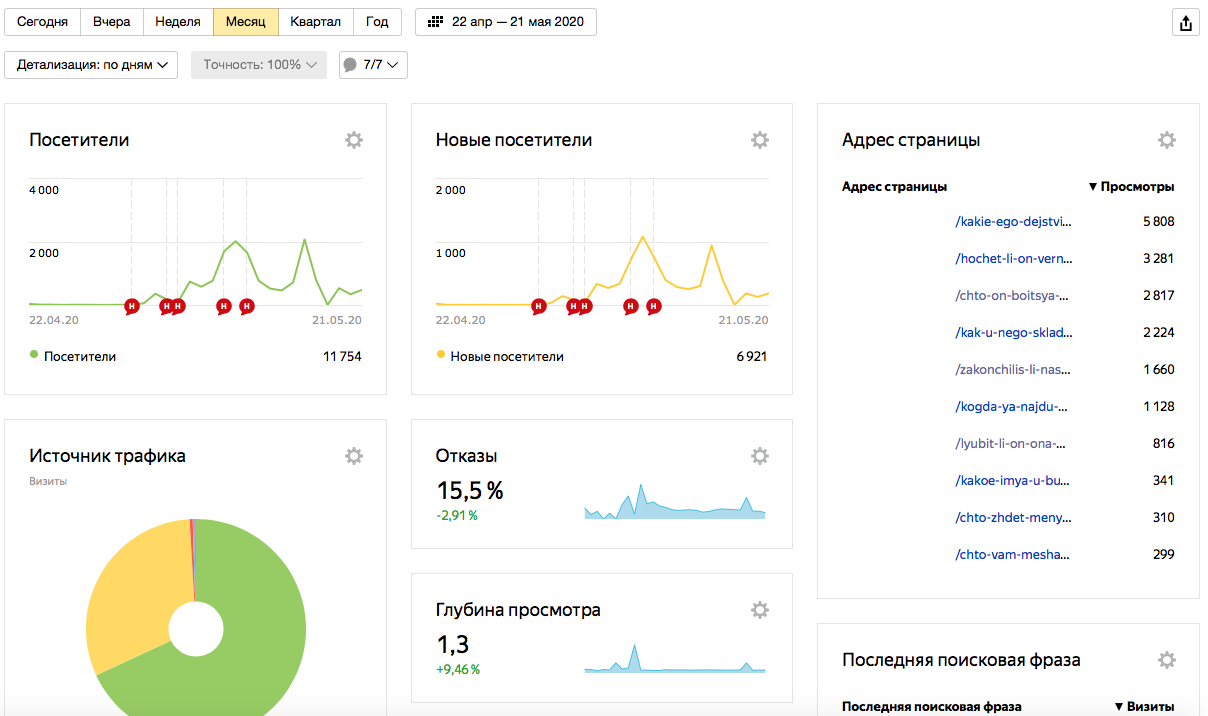The height and width of the screenshot is (716, 1208).
Task: Open the /hochet-li-on-vern page link
Action: pyautogui.click(x=1014, y=258)
